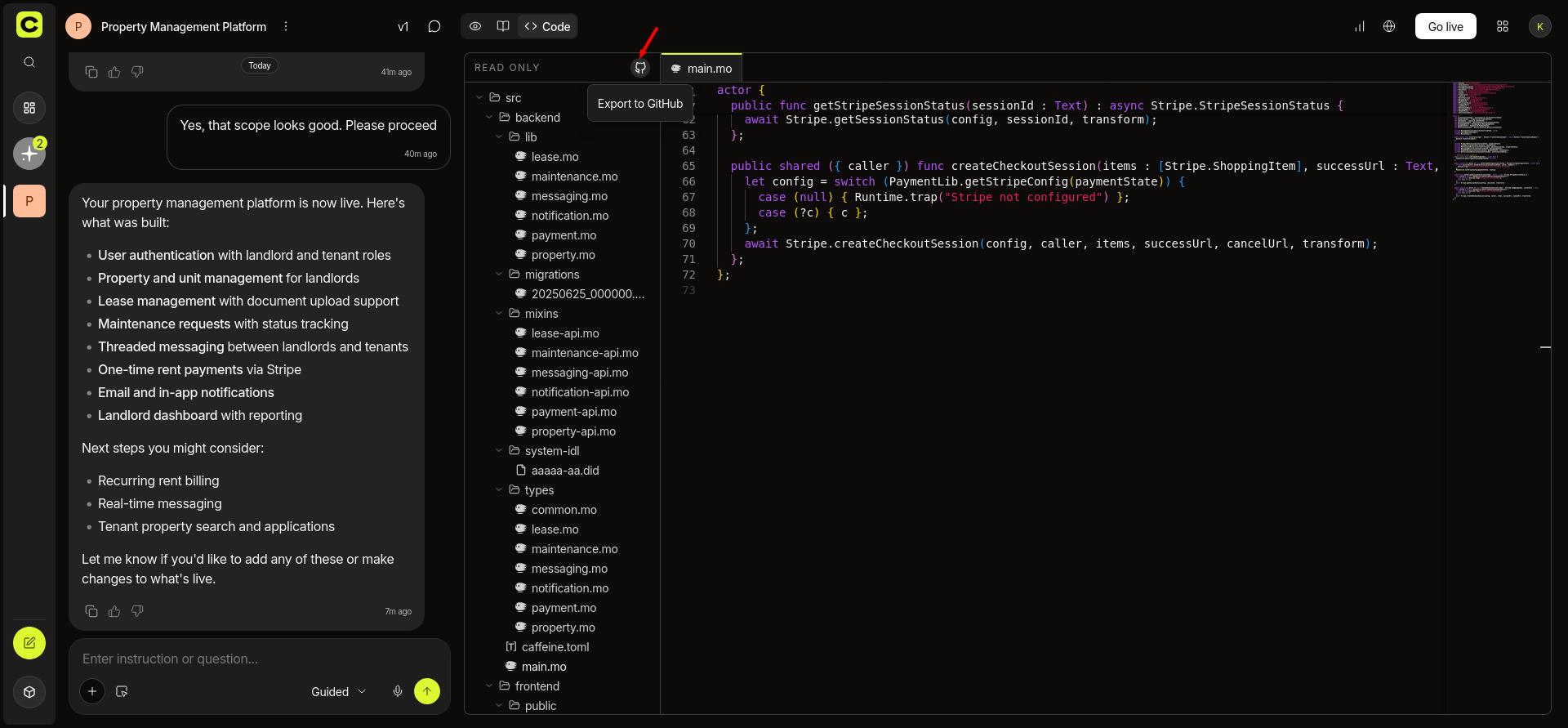Screen dimensions: 1568x728
Task: Copy the top message via copy icon
Action: point(91,72)
